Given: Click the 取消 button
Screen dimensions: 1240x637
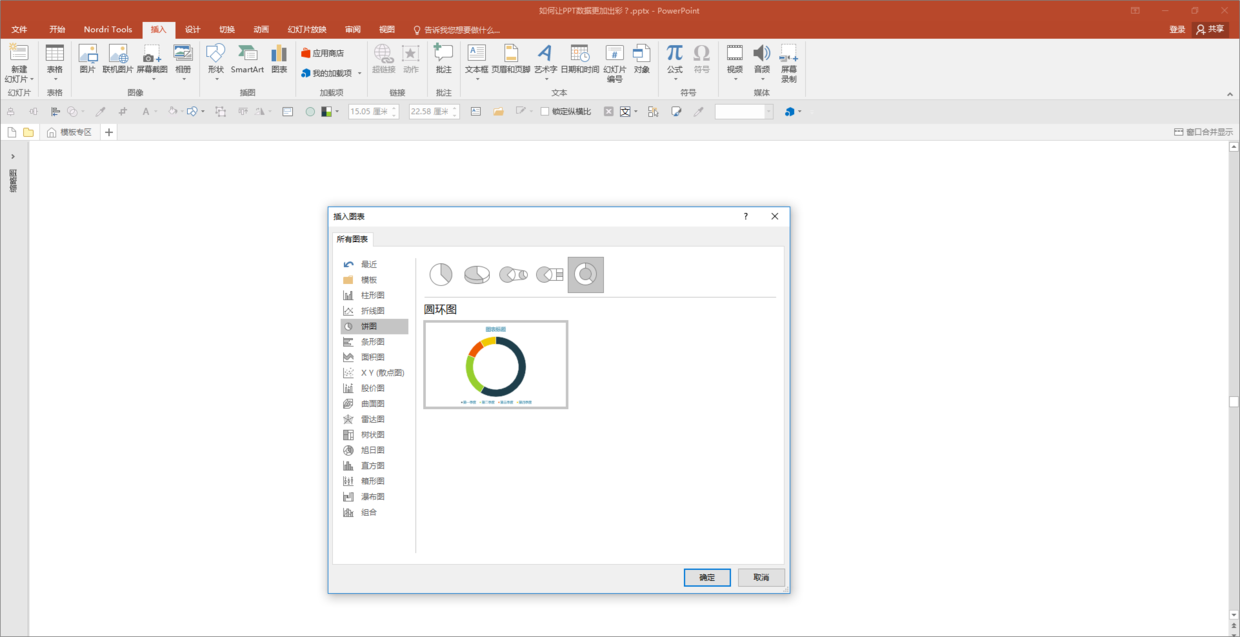Looking at the screenshot, I should pos(761,578).
